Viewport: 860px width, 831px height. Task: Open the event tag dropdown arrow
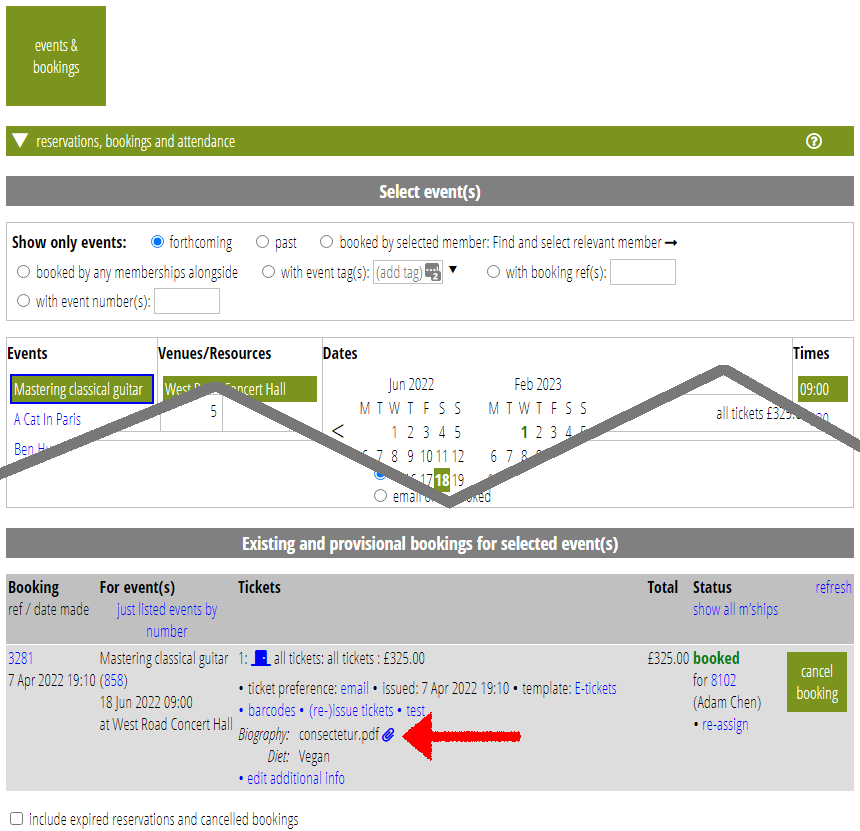click(x=453, y=269)
